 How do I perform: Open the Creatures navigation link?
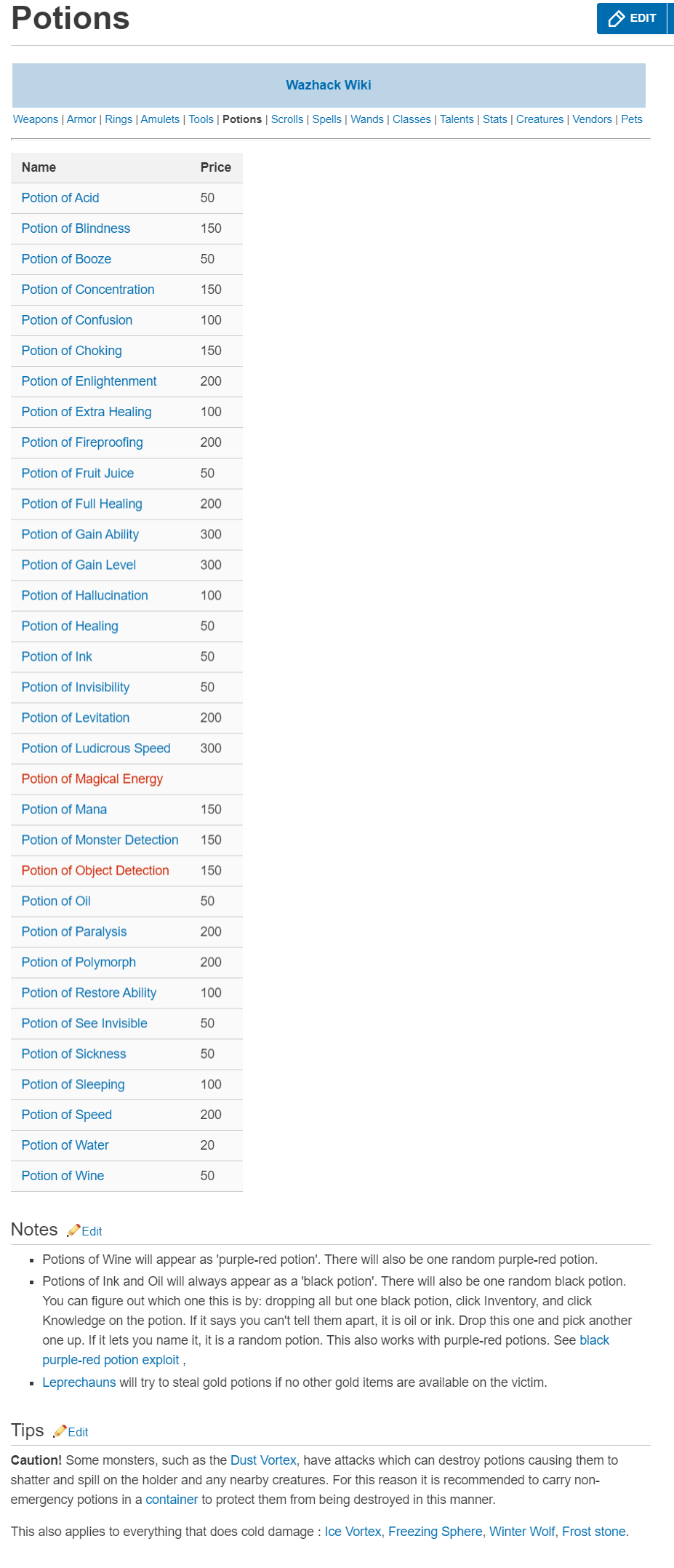[x=539, y=119]
